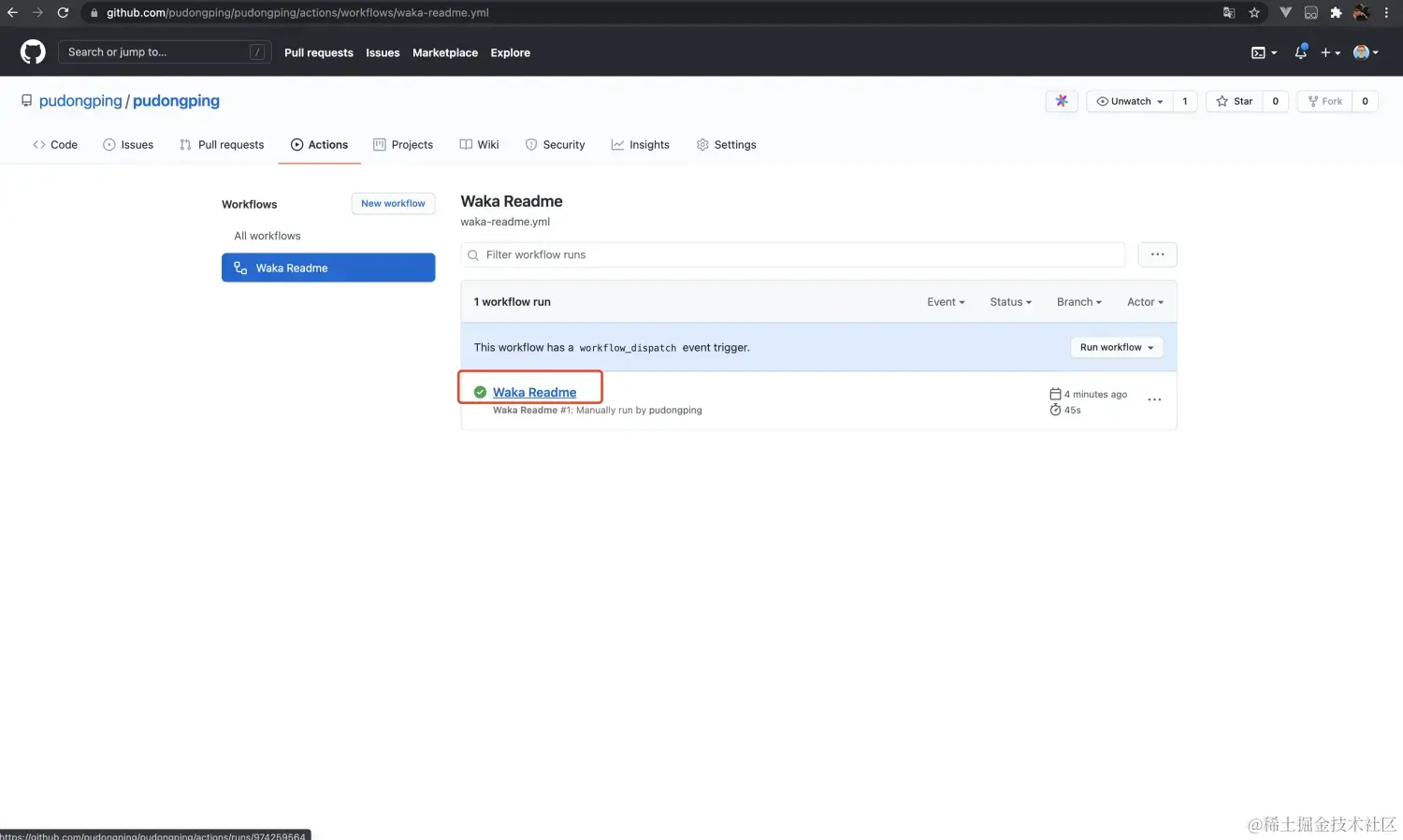Click the fork count 0

tap(1365, 101)
